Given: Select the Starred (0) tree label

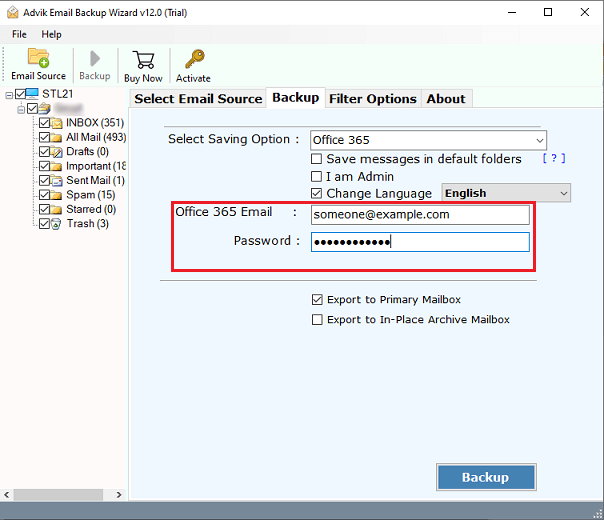Looking at the screenshot, I should (x=91, y=209).
